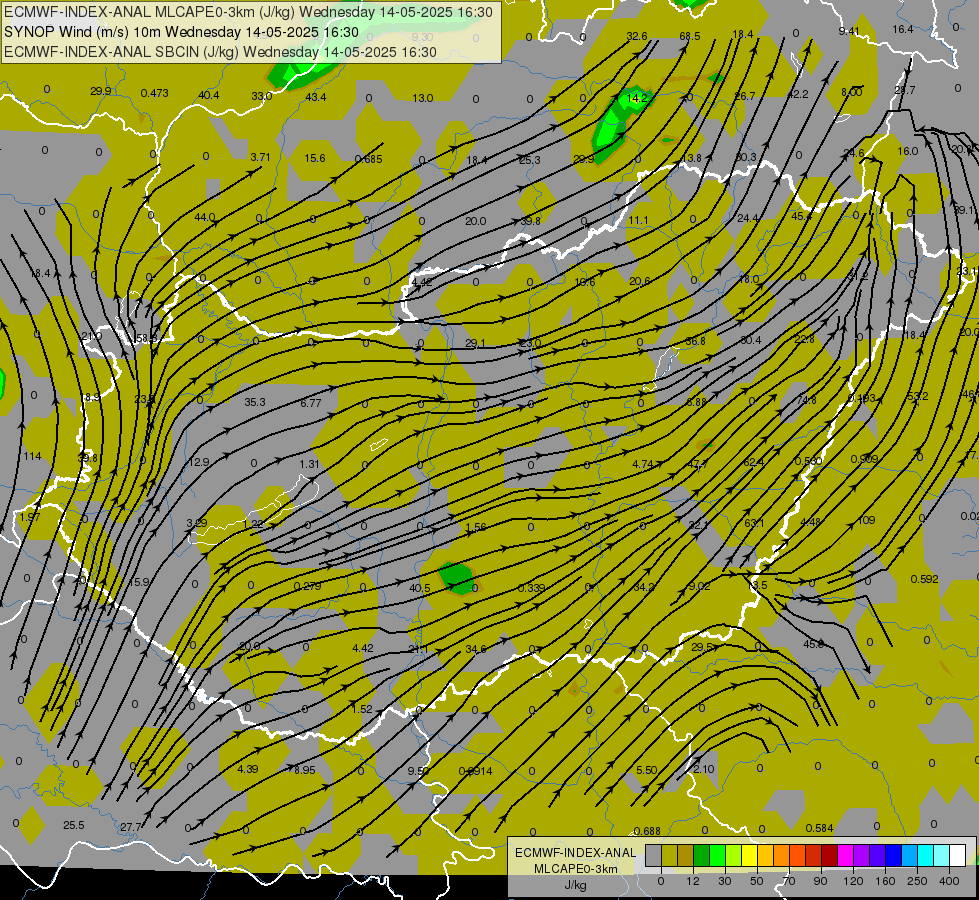The width and height of the screenshot is (979, 900).
Task: Select the dark red swatch before magenta
Action: pyautogui.click(x=829, y=856)
